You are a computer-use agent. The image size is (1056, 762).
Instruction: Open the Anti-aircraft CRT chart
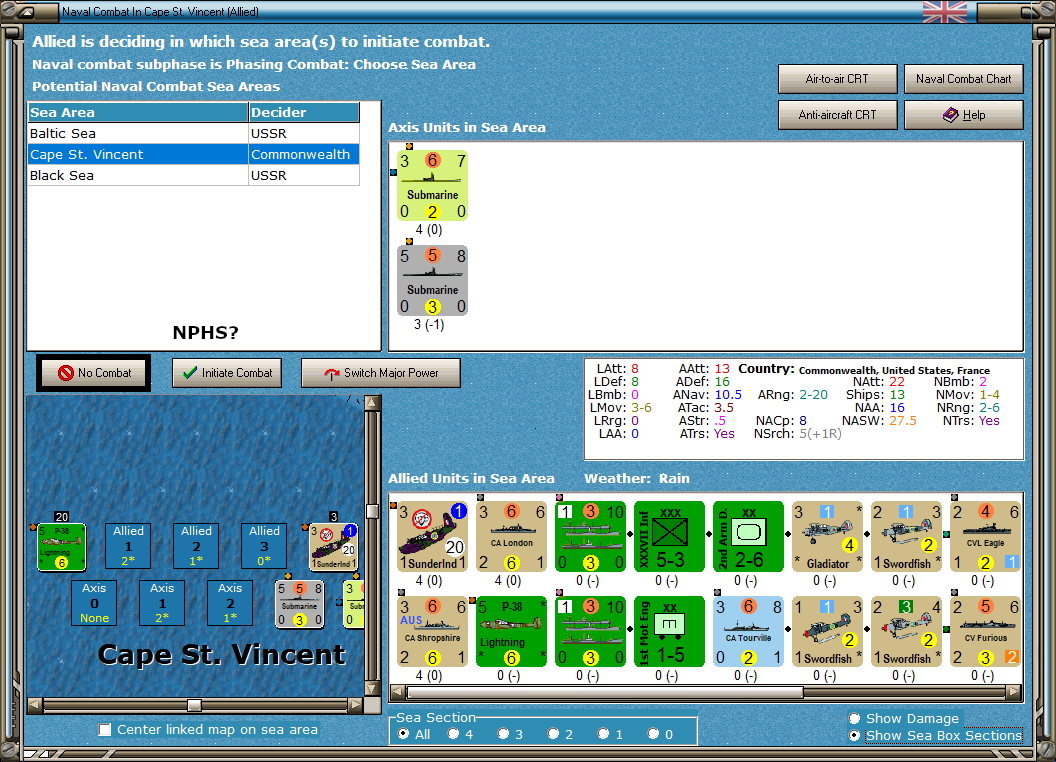coord(838,115)
